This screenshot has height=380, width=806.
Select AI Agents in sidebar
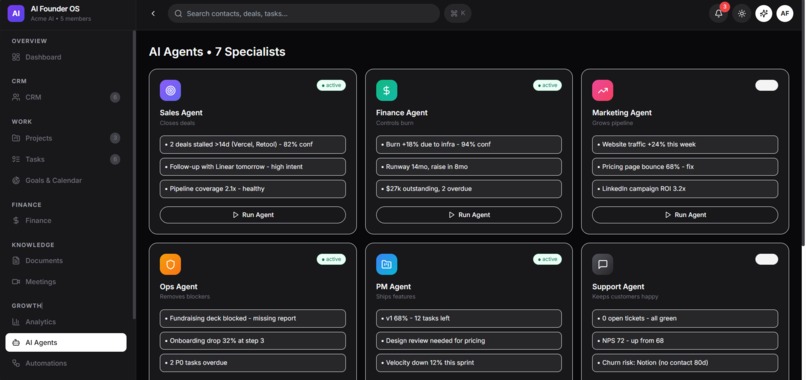point(66,342)
